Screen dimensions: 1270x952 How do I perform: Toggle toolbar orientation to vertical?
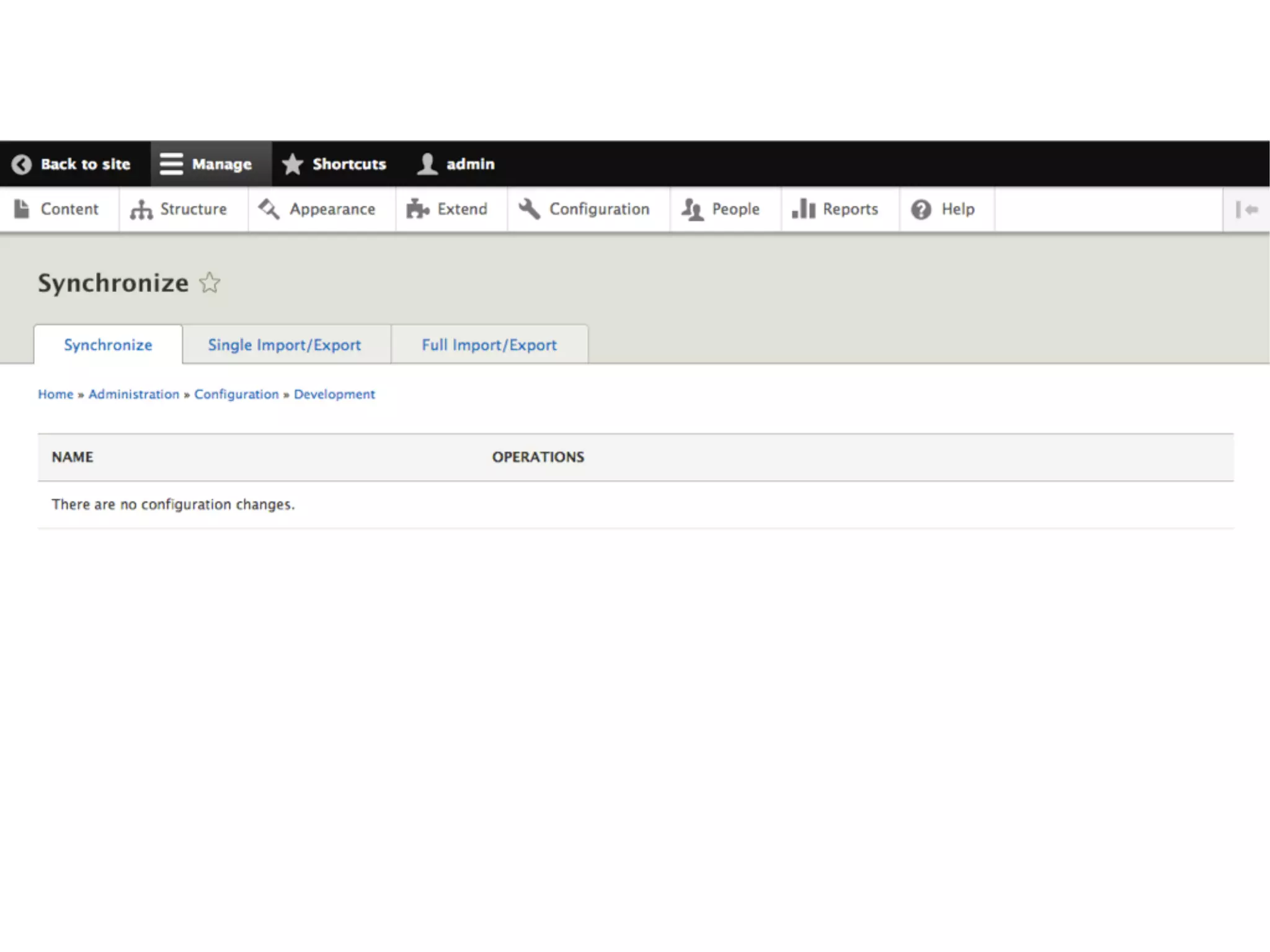click(1246, 209)
